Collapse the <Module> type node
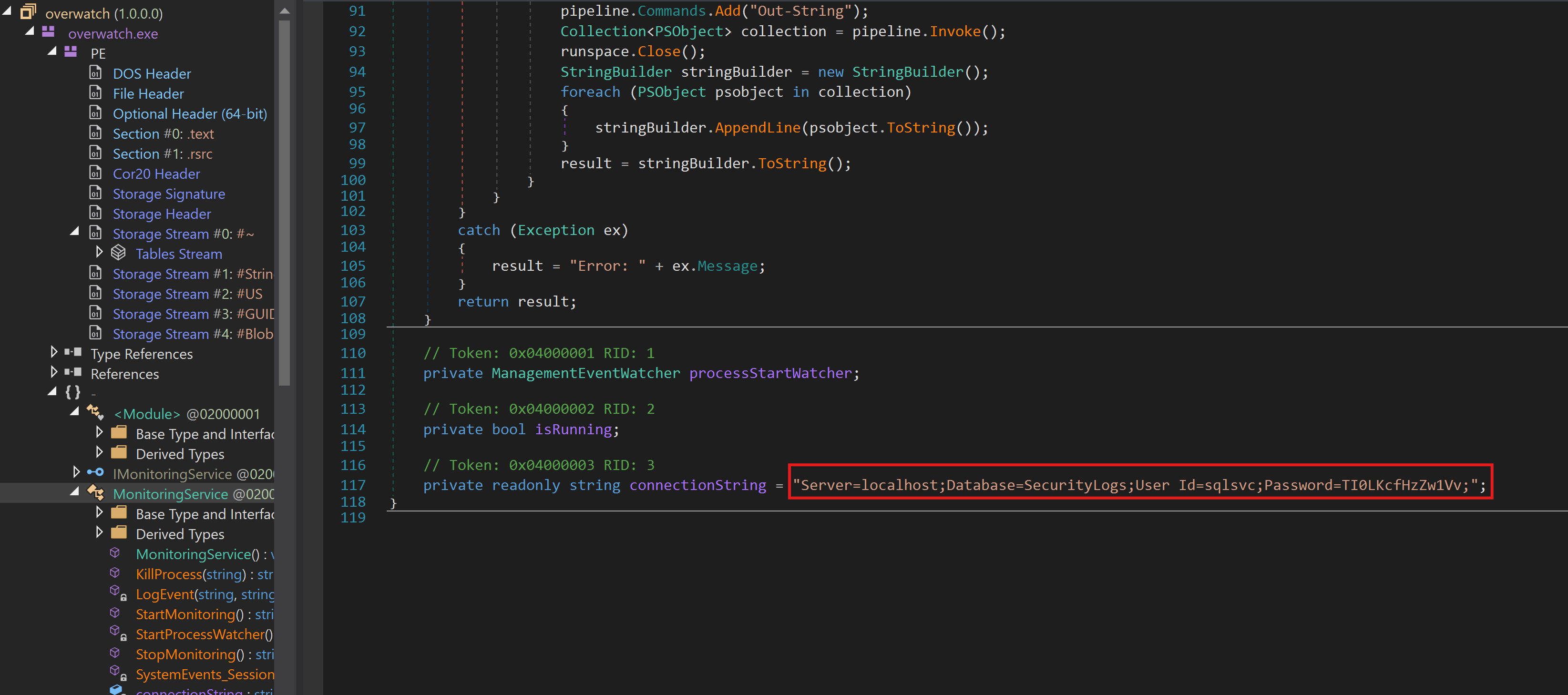The width and height of the screenshot is (1568, 695). point(75,412)
